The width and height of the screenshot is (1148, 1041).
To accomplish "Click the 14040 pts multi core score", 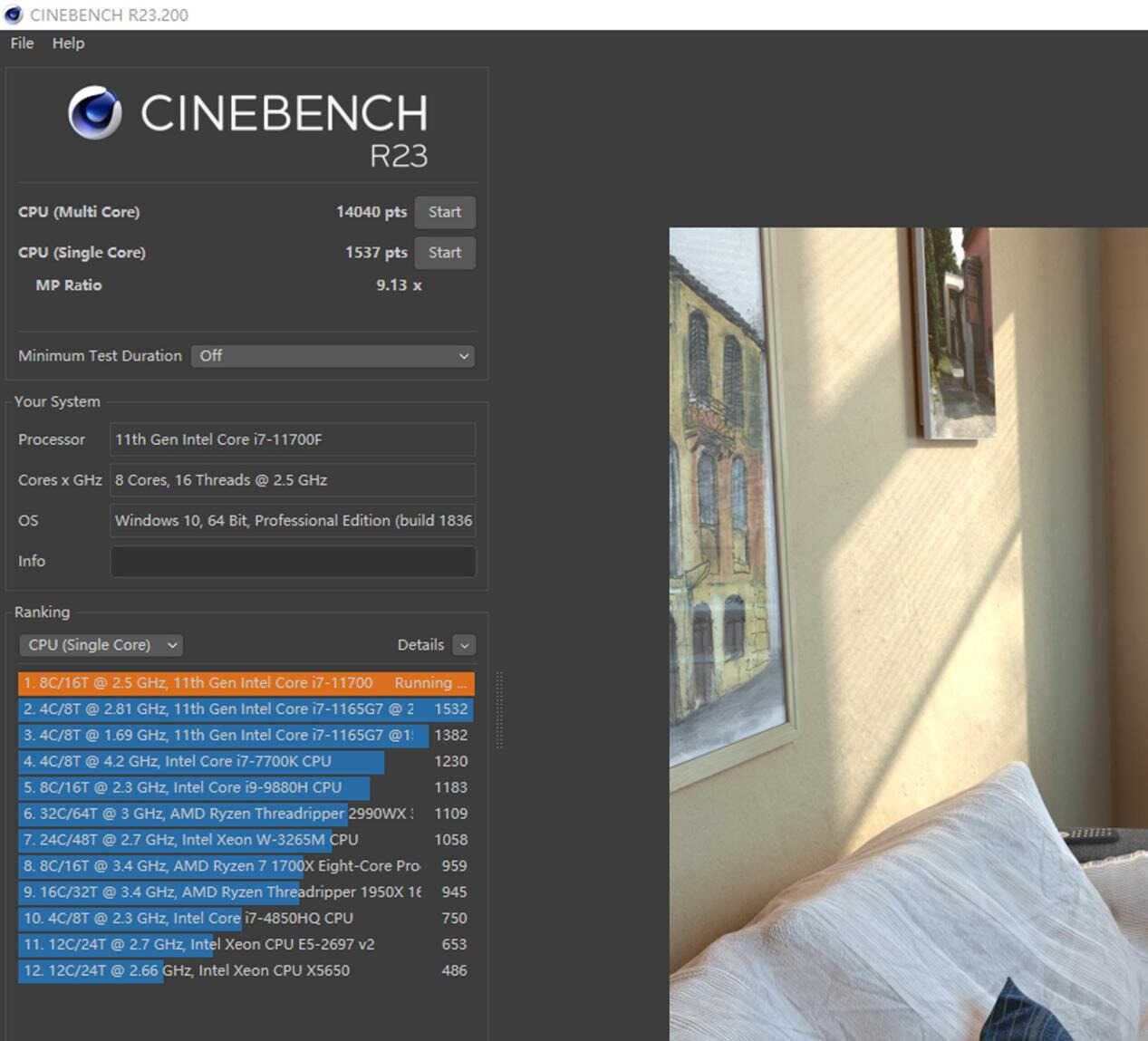I will (371, 212).
